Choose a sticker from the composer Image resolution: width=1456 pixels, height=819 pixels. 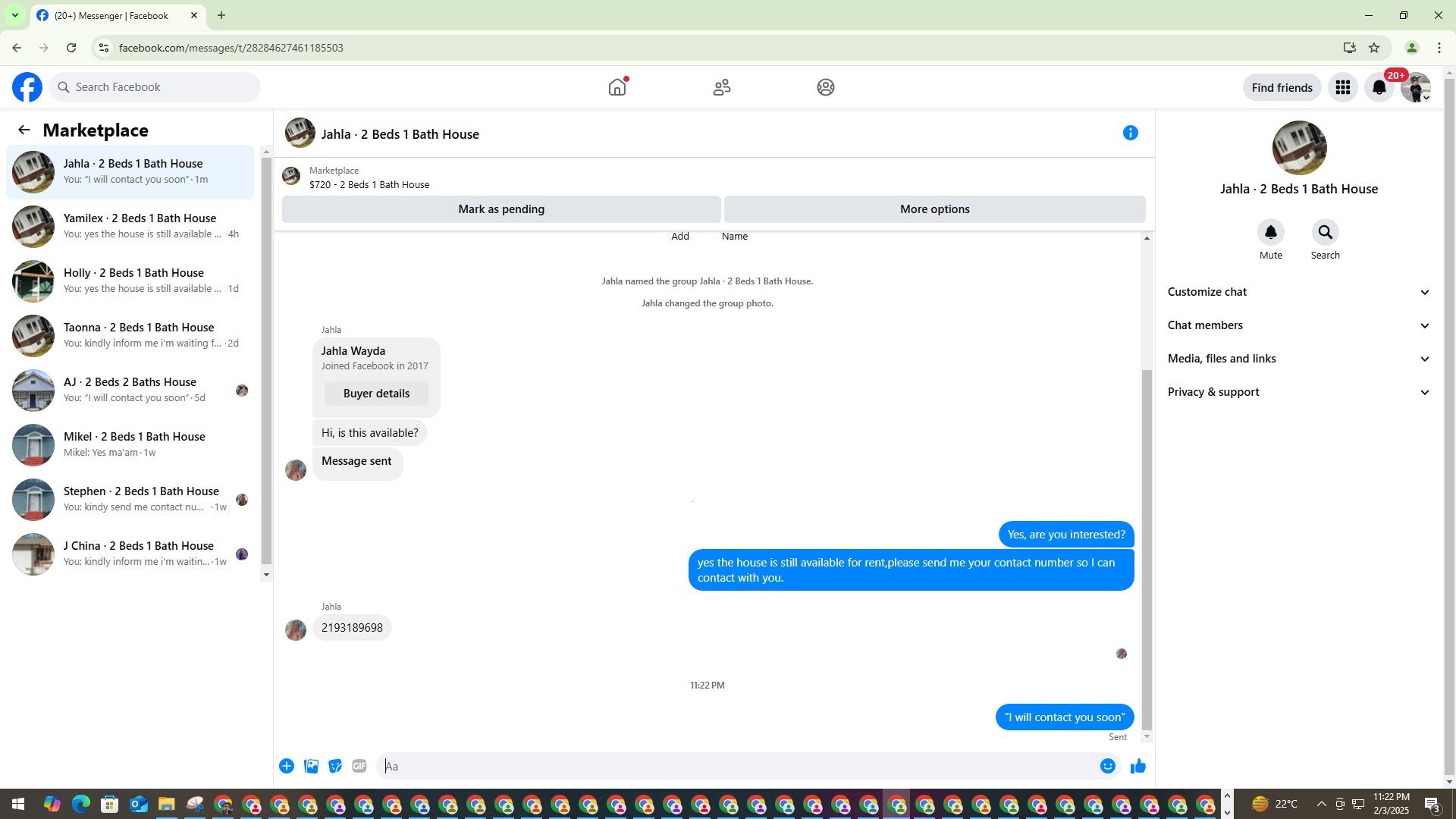tap(335, 767)
